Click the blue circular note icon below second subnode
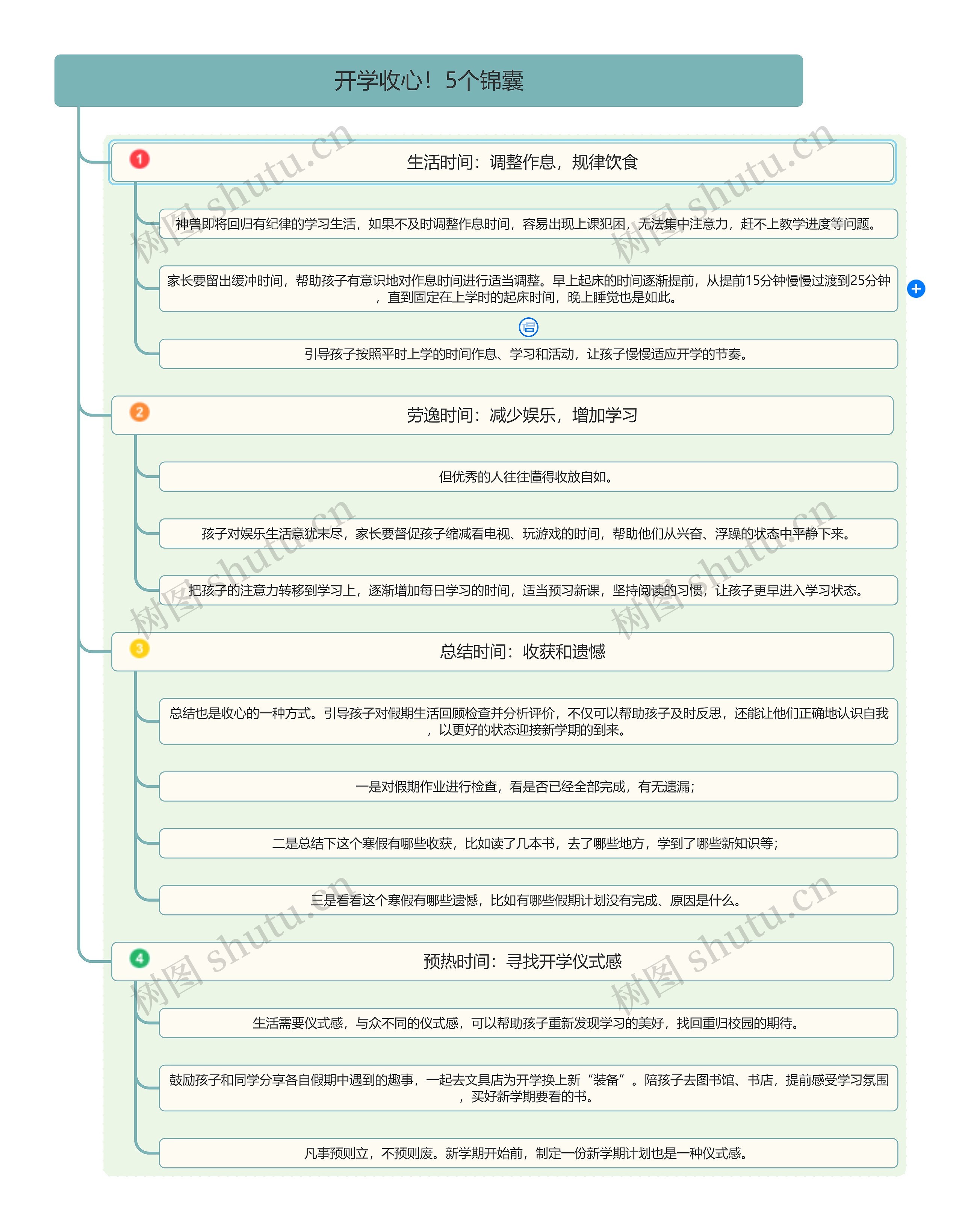The height and width of the screenshot is (1232, 962). 528,327
